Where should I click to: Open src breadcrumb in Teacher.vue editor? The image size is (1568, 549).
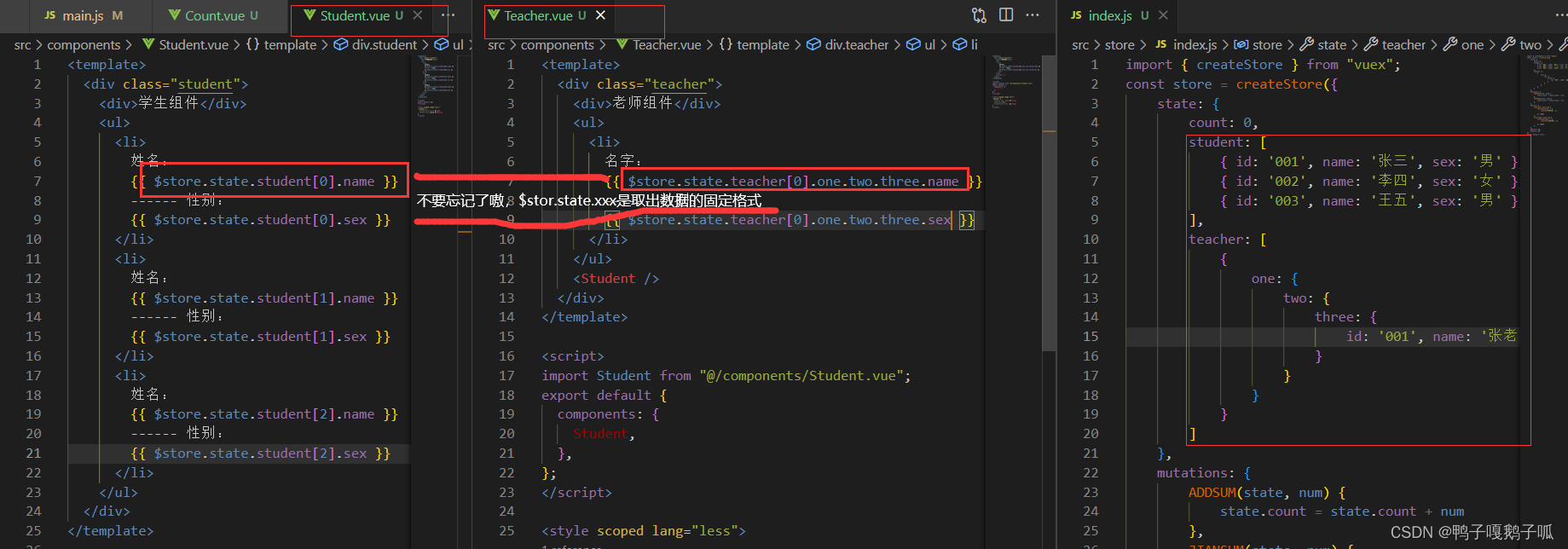[x=496, y=45]
